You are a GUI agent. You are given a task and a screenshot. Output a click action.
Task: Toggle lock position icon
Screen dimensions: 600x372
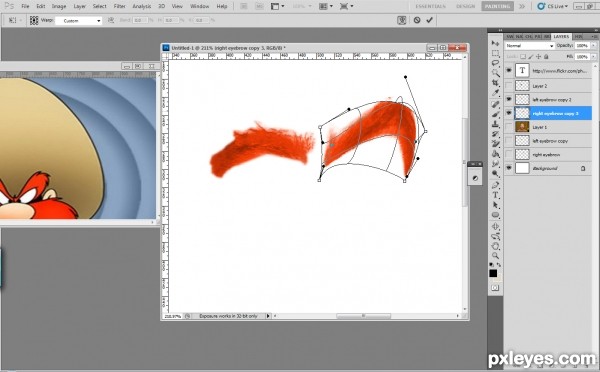[538, 57]
